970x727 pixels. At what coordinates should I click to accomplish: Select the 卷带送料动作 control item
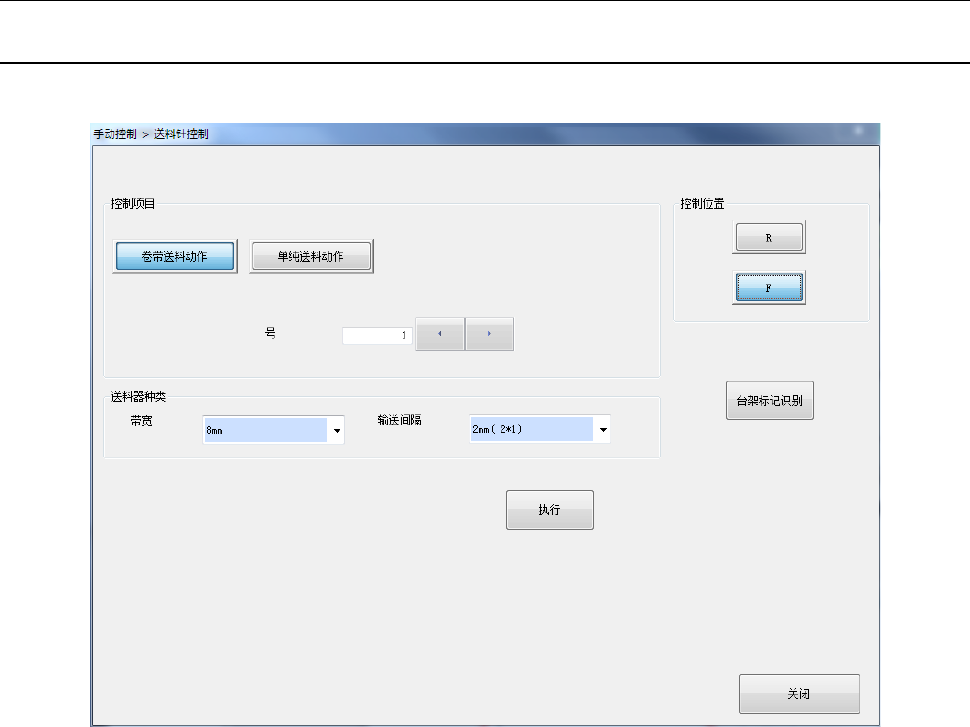click(x=174, y=256)
